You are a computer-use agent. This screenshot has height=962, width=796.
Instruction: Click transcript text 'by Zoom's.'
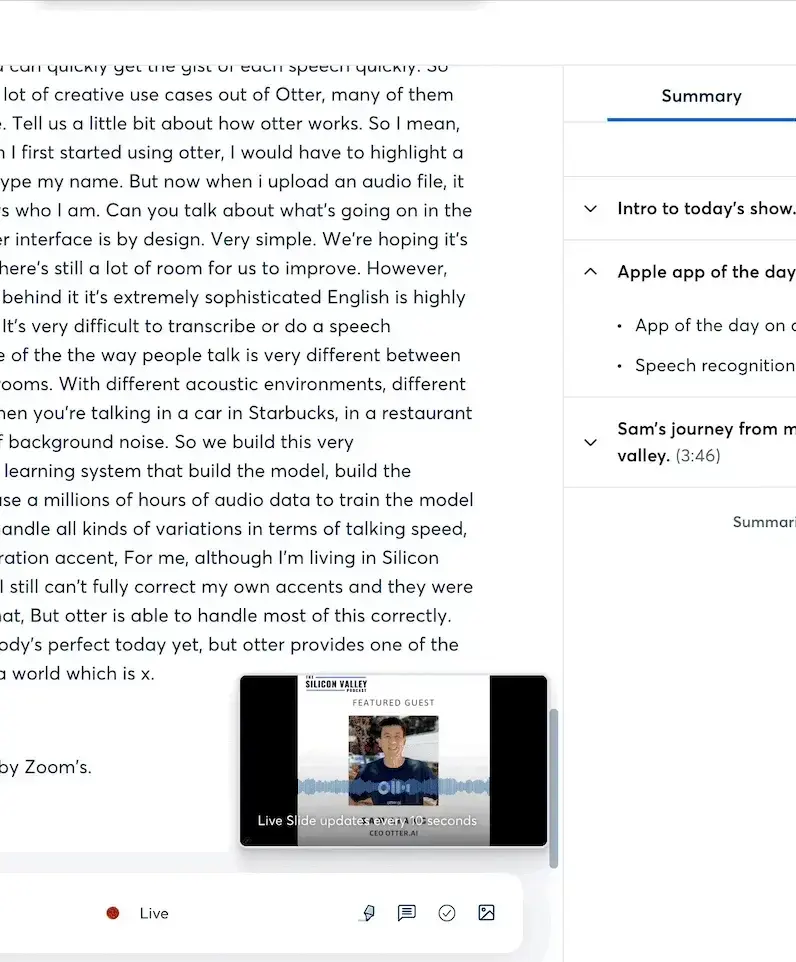click(x=45, y=767)
